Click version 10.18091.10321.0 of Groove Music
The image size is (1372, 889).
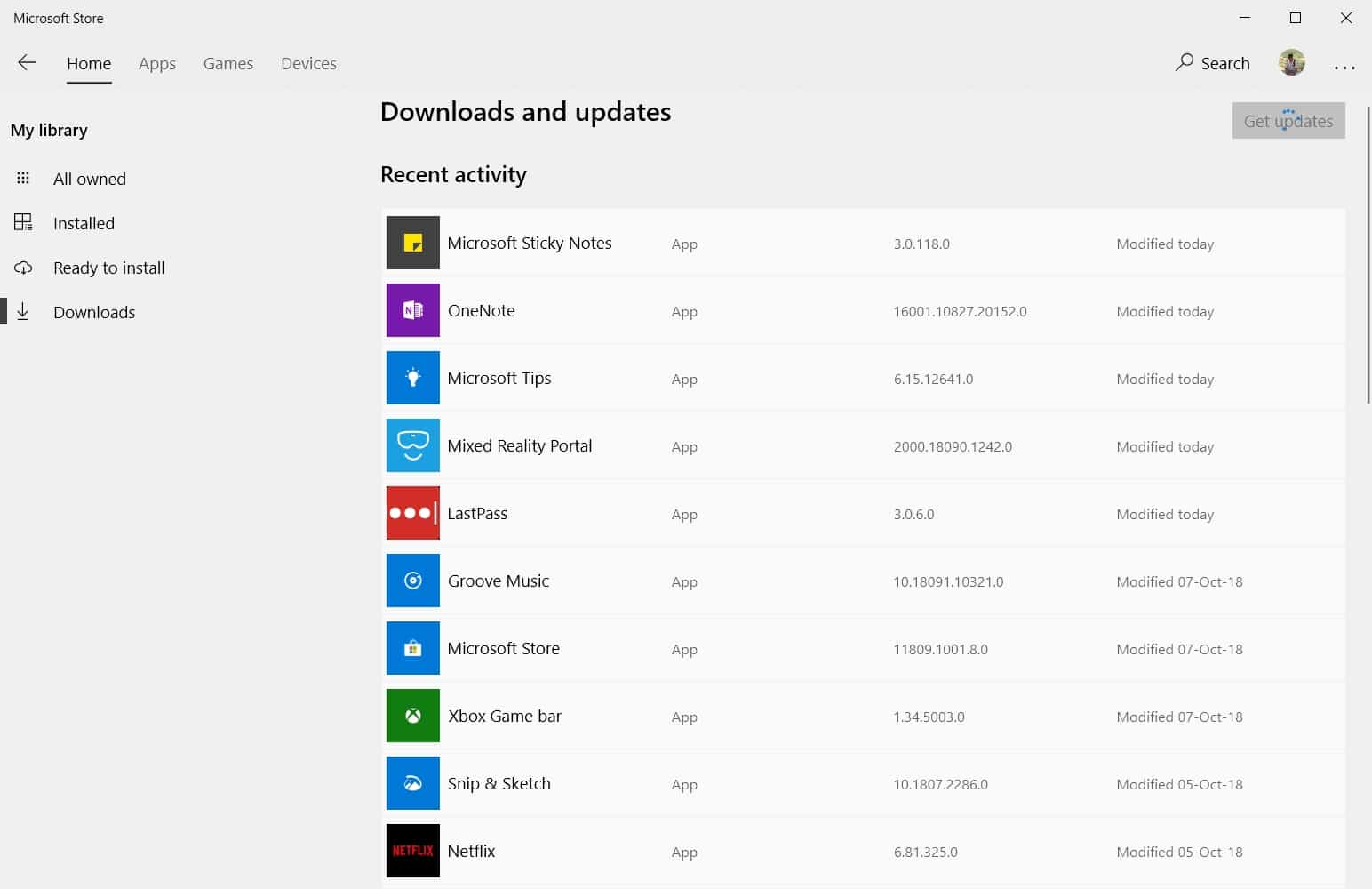(x=948, y=581)
